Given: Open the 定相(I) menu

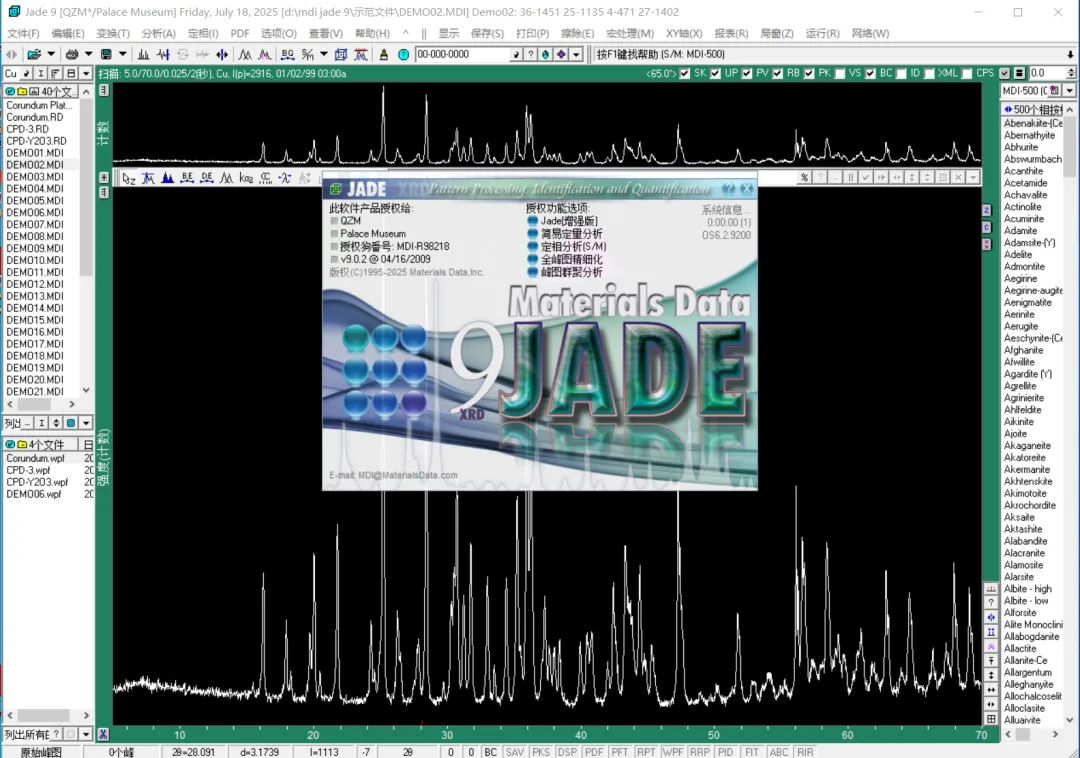Looking at the screenshot, I should pyautogui.click(x=202, y=33).
